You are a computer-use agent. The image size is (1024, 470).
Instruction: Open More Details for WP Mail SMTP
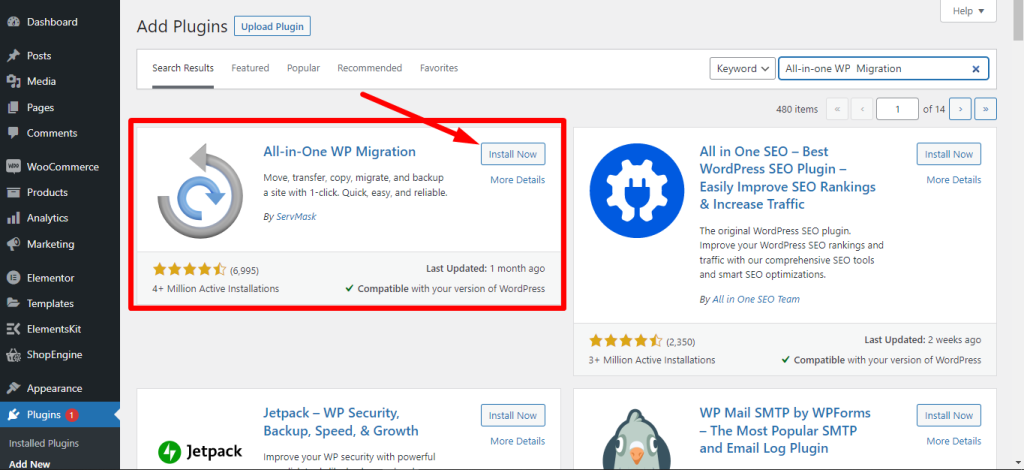(953, 441)
